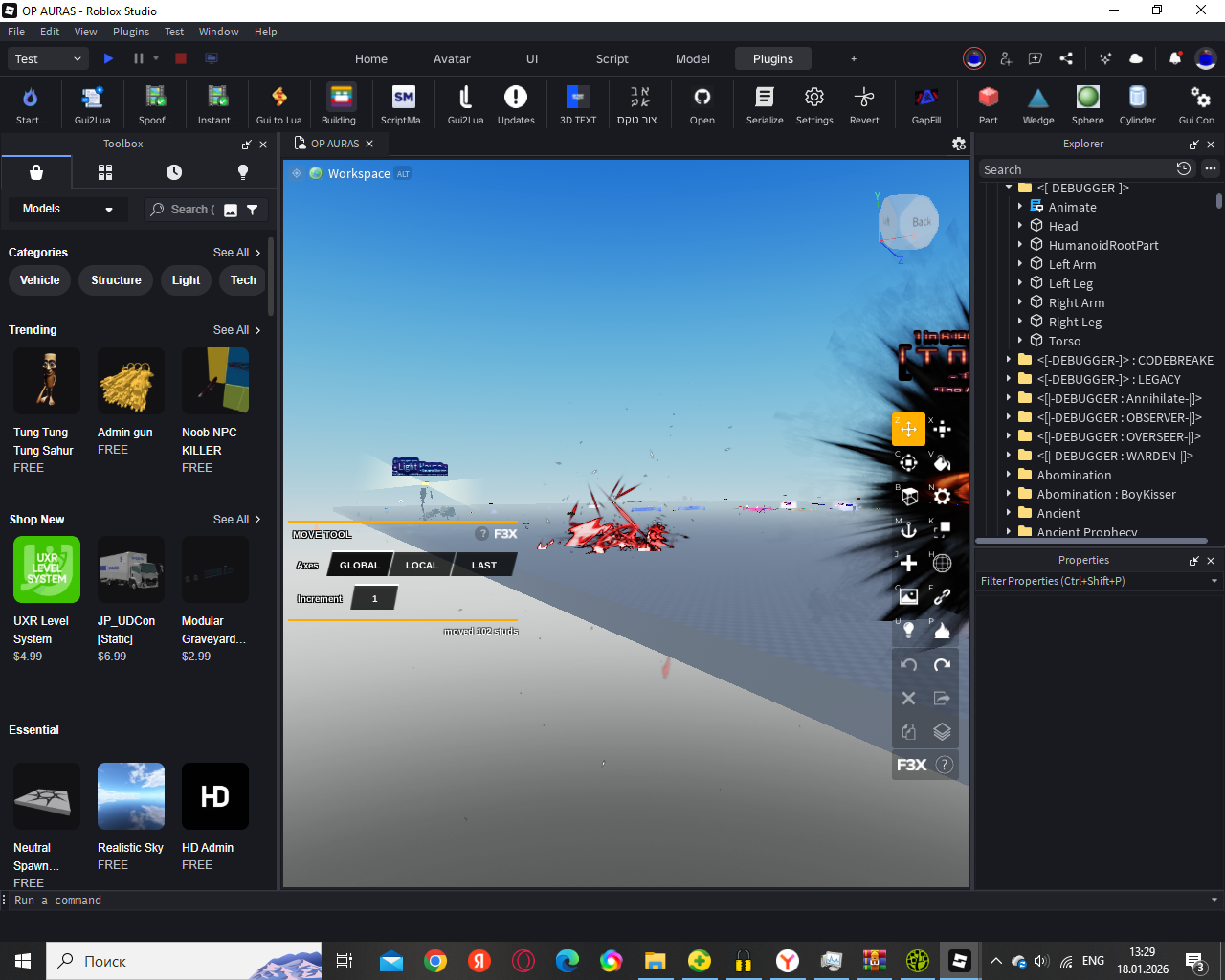Image resolution: width=1225 pixels, height=980 pixels.
Task: Select the F3X Material gear tool
Action: [942, 496]
